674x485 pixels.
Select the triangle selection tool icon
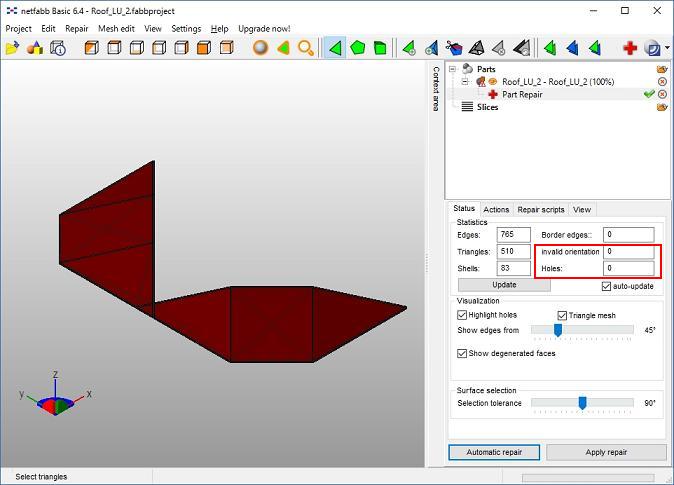click(335, 48)
